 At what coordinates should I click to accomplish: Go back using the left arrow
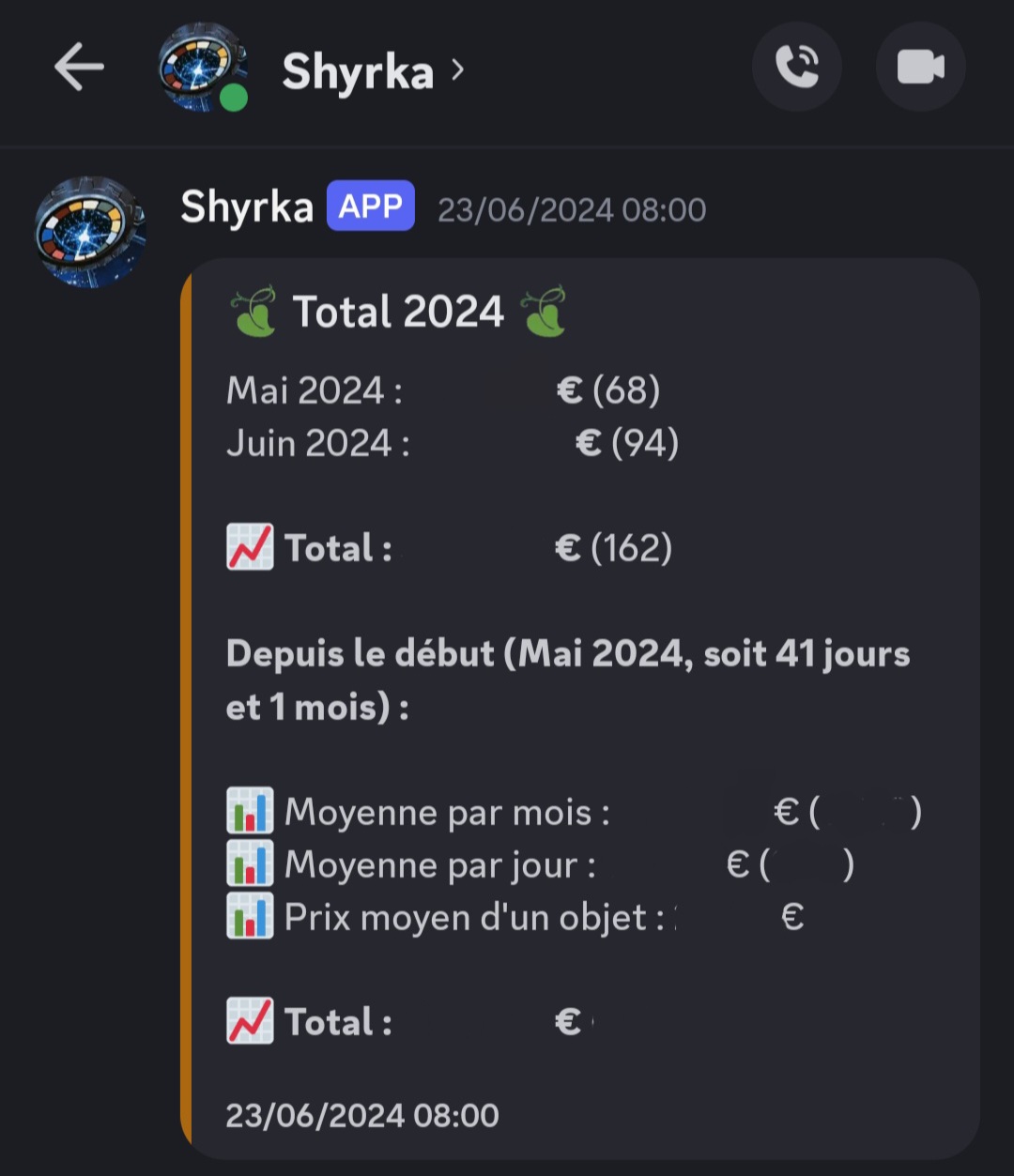pos(79,68)
